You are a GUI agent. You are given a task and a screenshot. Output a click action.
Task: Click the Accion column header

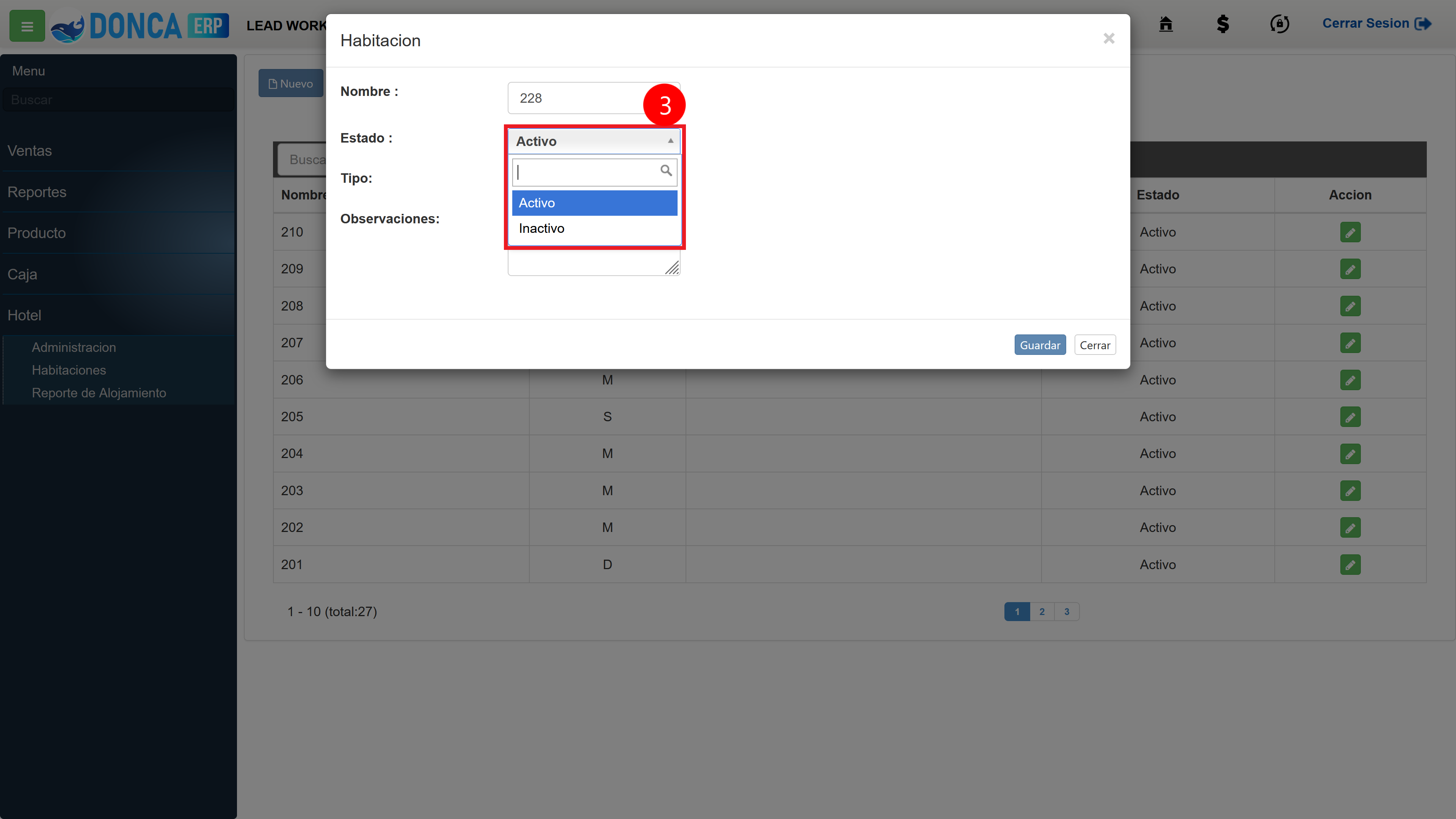pyautogui.click(x=1350, y=195)
